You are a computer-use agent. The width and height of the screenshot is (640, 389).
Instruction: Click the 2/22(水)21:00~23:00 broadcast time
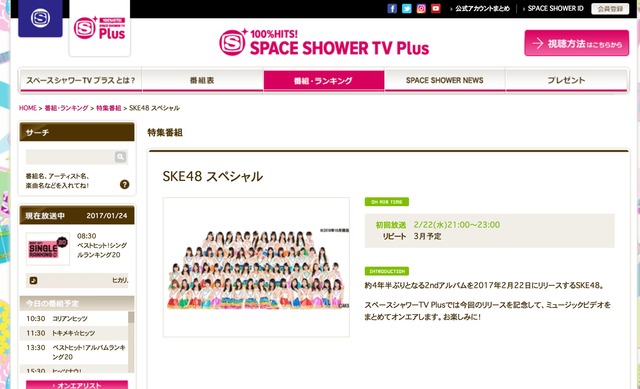click(x=456, y=225)
